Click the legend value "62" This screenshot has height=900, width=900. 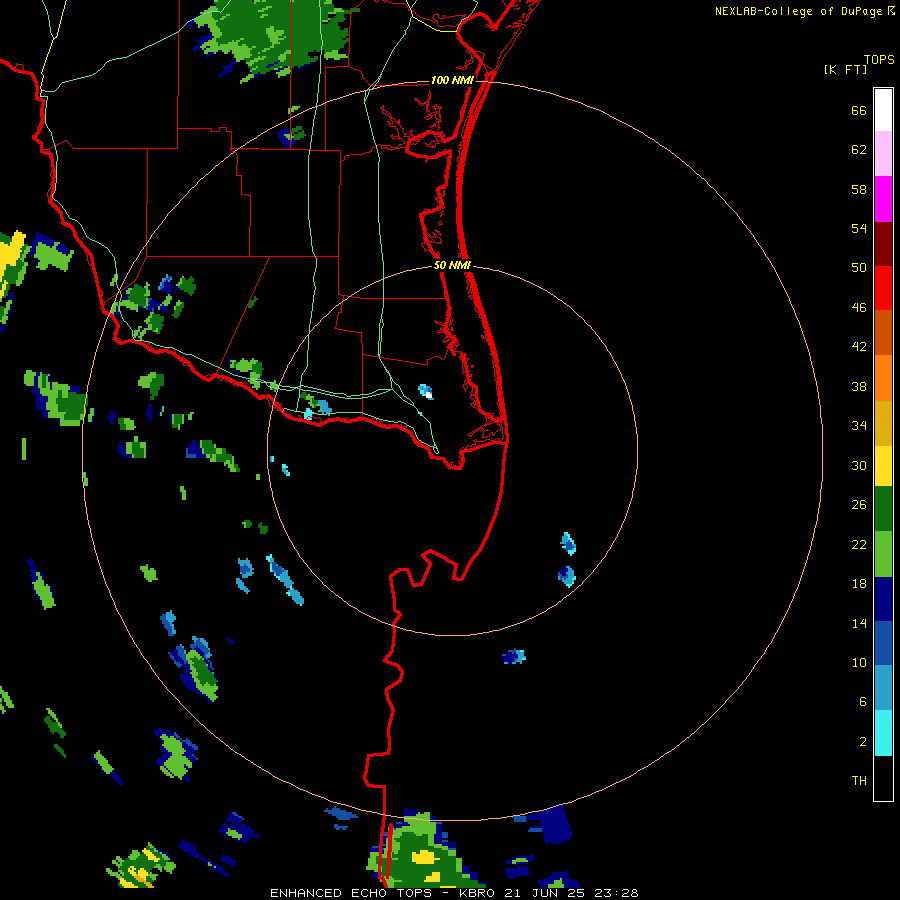[859, 150]
